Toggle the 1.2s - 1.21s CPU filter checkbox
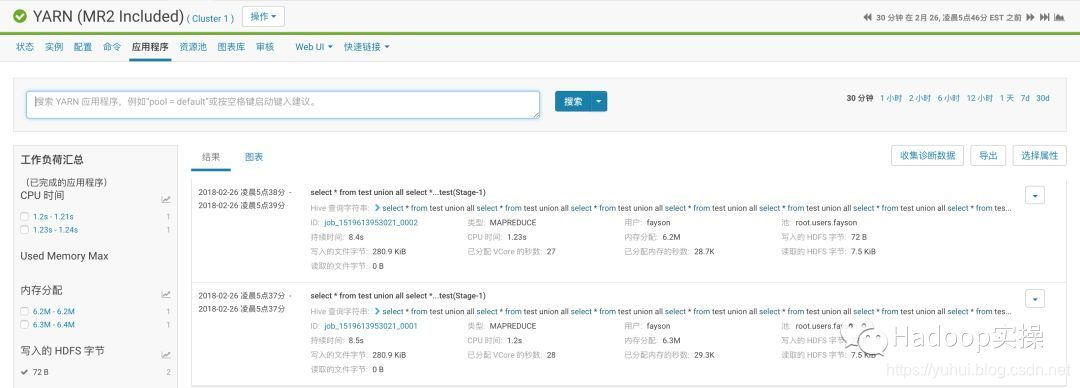1080x388 pixels. click(x=25, y=216)
